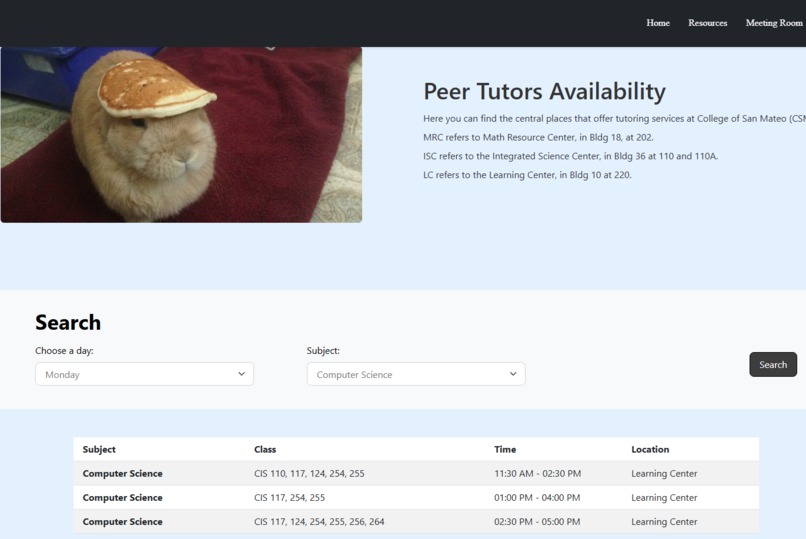Click the Location column header
This screenshot has width=806, height=539.
[650, 449]
